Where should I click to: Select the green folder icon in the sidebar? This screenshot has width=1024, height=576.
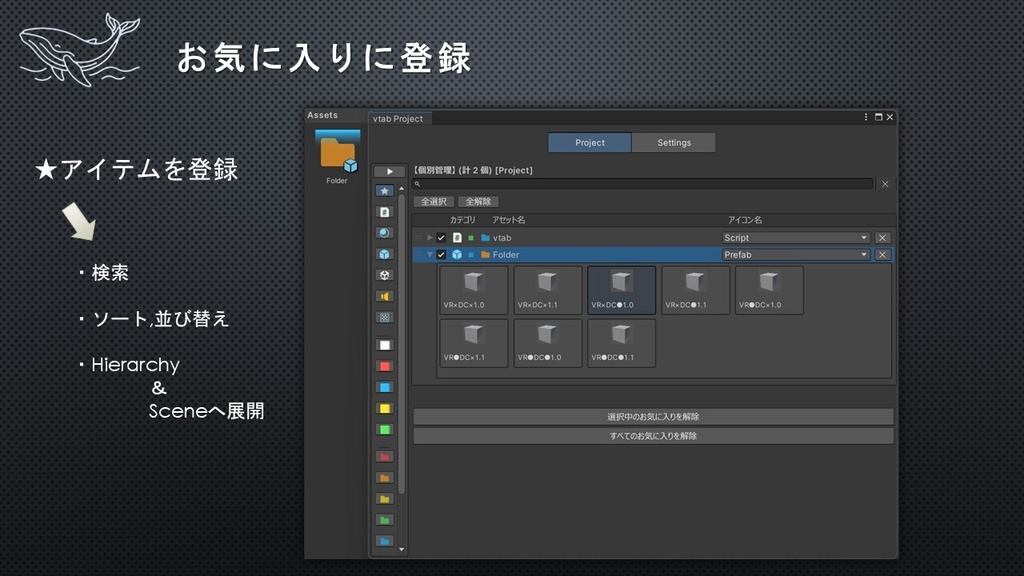(x=385, y=520)
